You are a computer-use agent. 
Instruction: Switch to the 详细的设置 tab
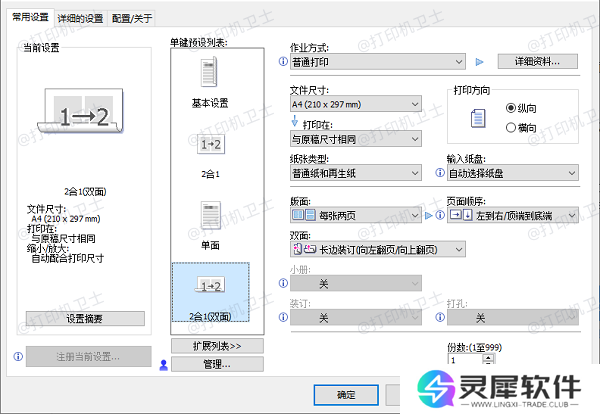pos(80,18)
